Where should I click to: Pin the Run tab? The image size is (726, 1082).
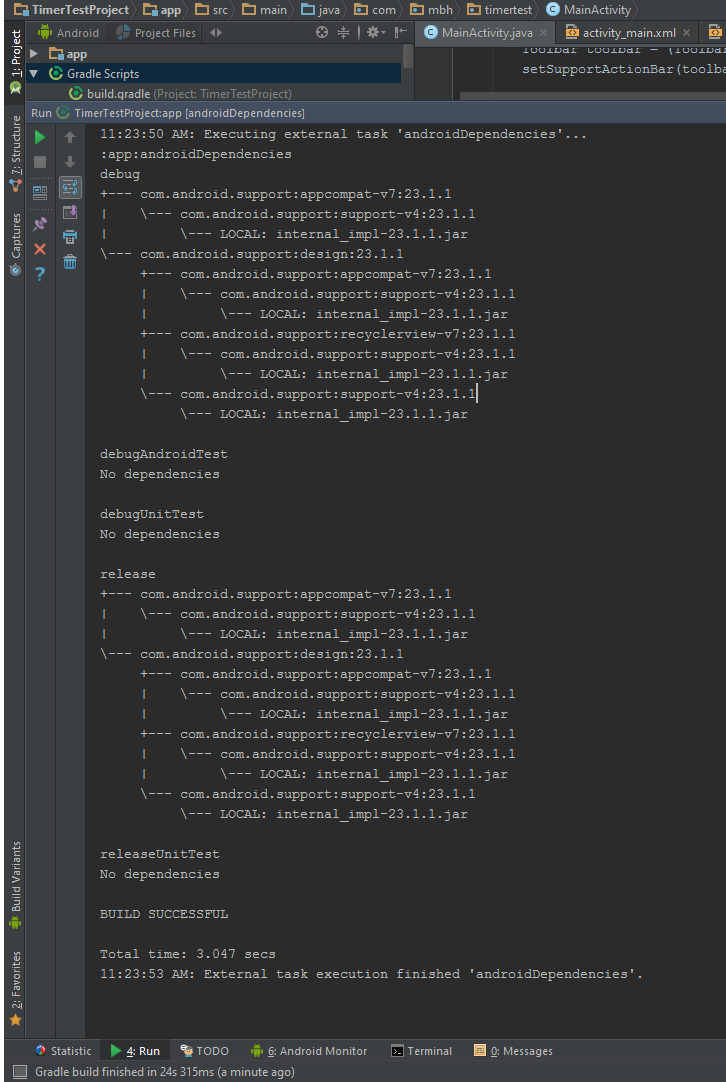click(40, 224)
